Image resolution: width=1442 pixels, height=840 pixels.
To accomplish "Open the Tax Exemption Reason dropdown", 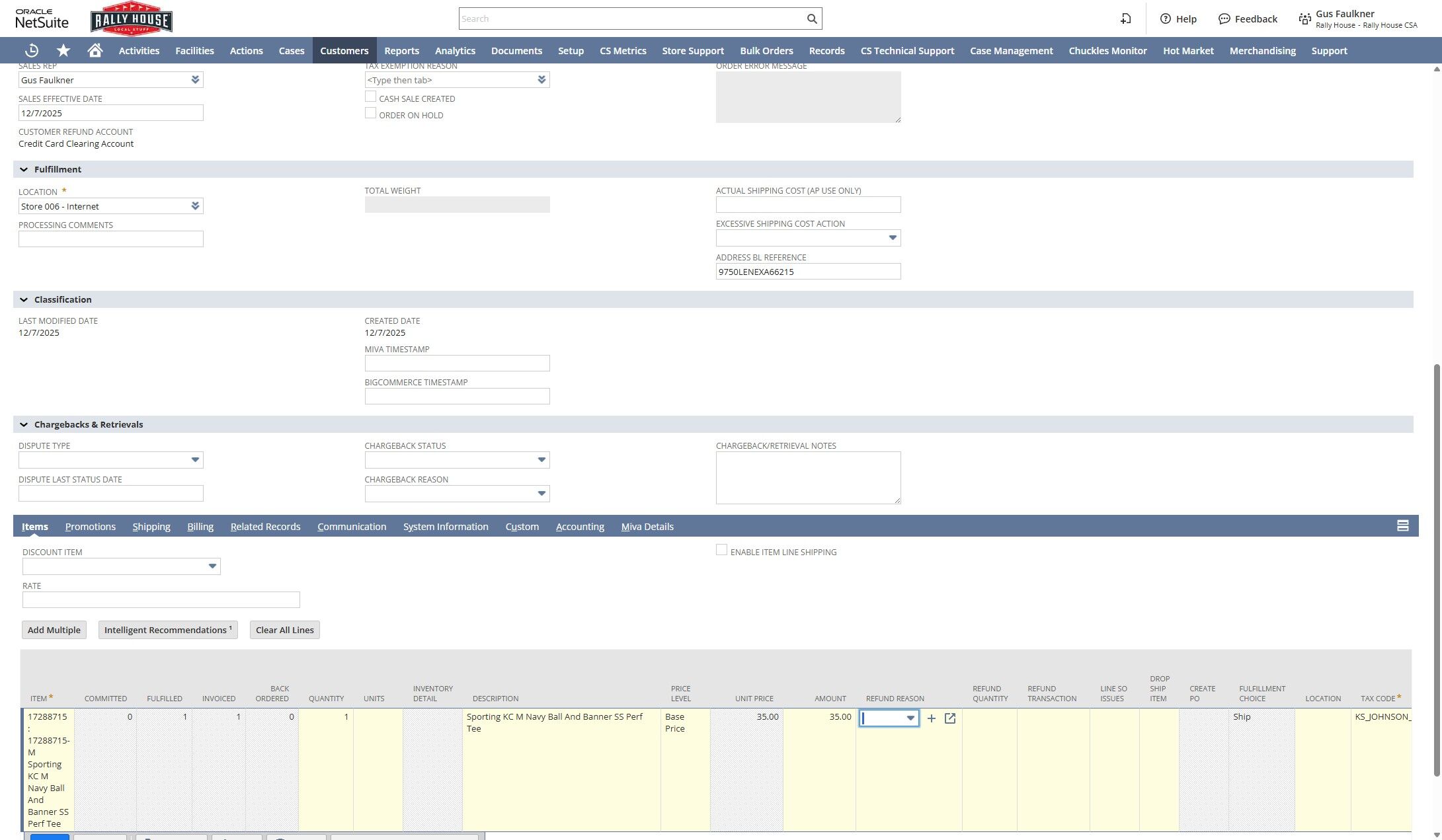I will click(541, 80).
